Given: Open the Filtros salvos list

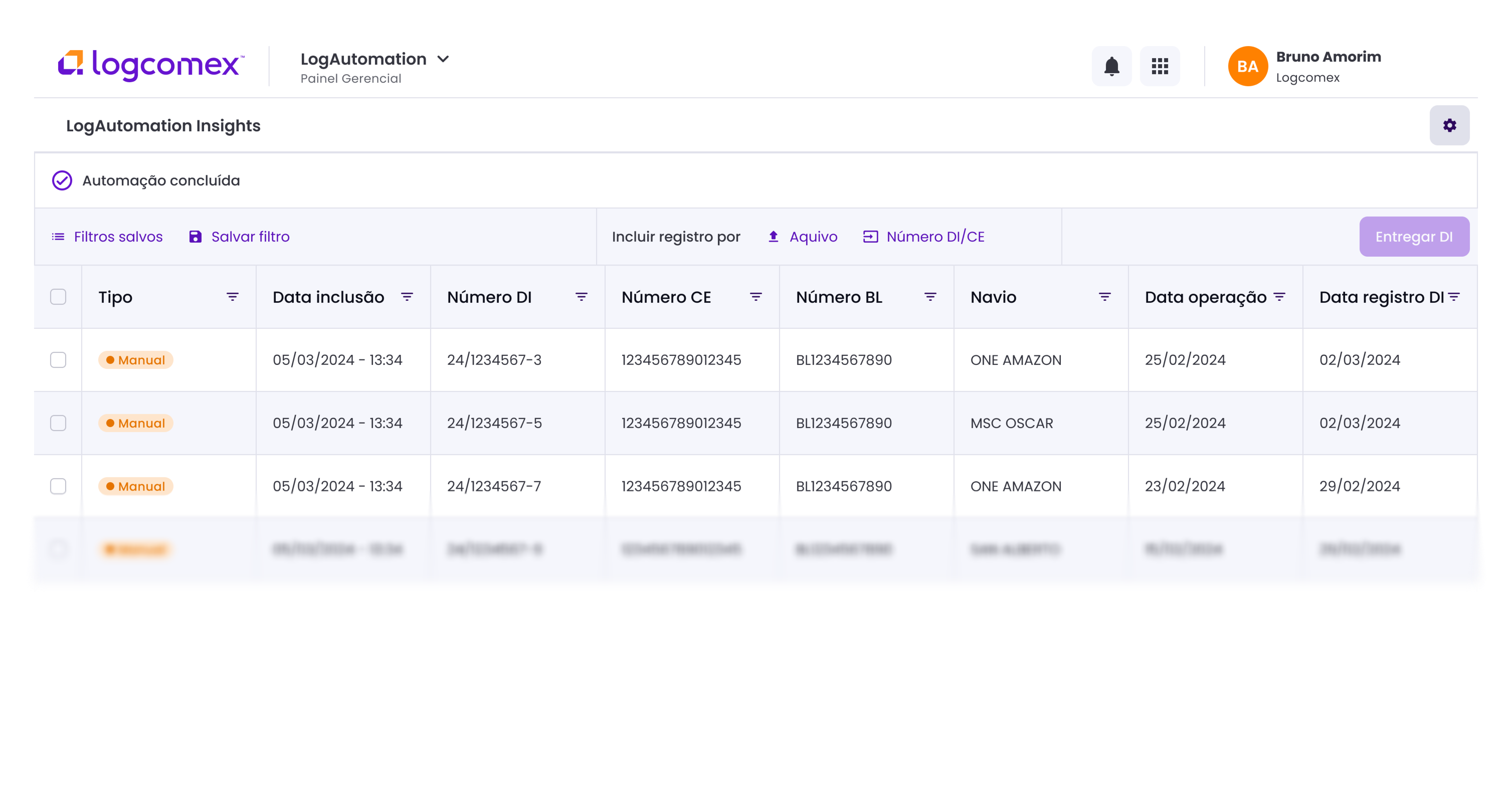Looking at the screenshot, I should [107, 237].
